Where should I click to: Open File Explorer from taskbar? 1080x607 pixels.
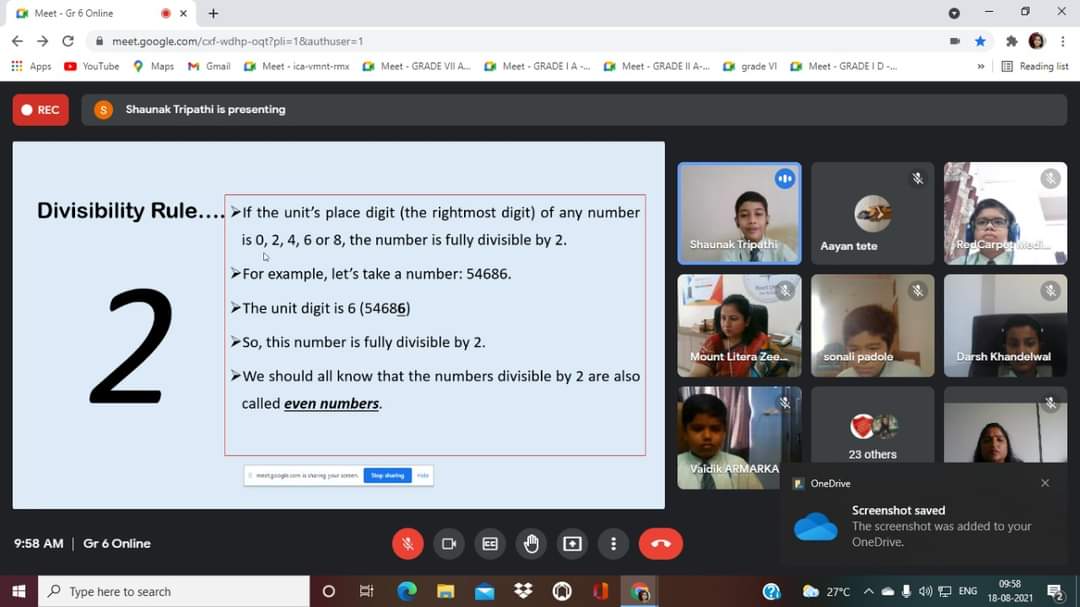[446, 591]
